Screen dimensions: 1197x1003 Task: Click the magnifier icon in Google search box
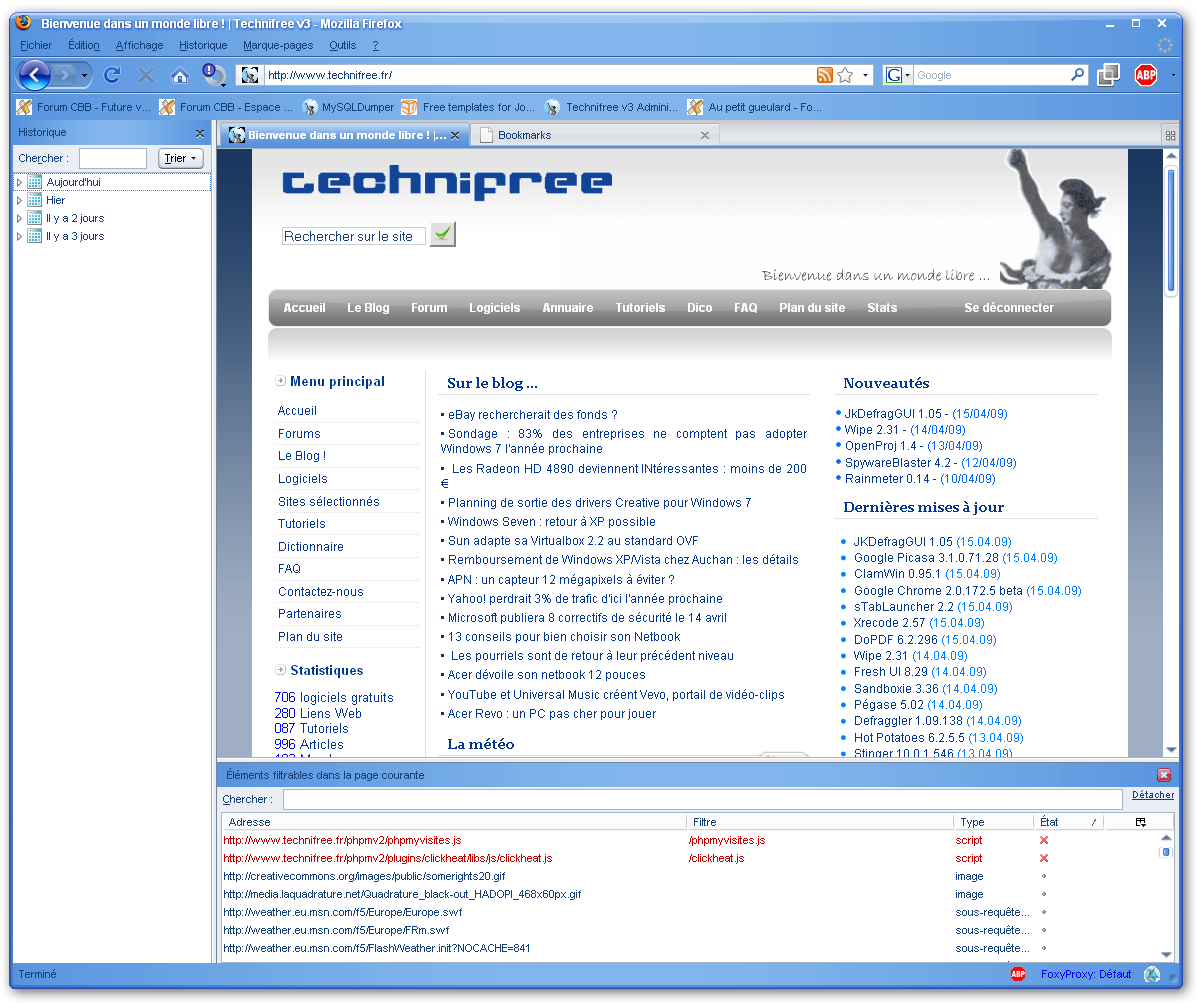tap(1077, 75)
